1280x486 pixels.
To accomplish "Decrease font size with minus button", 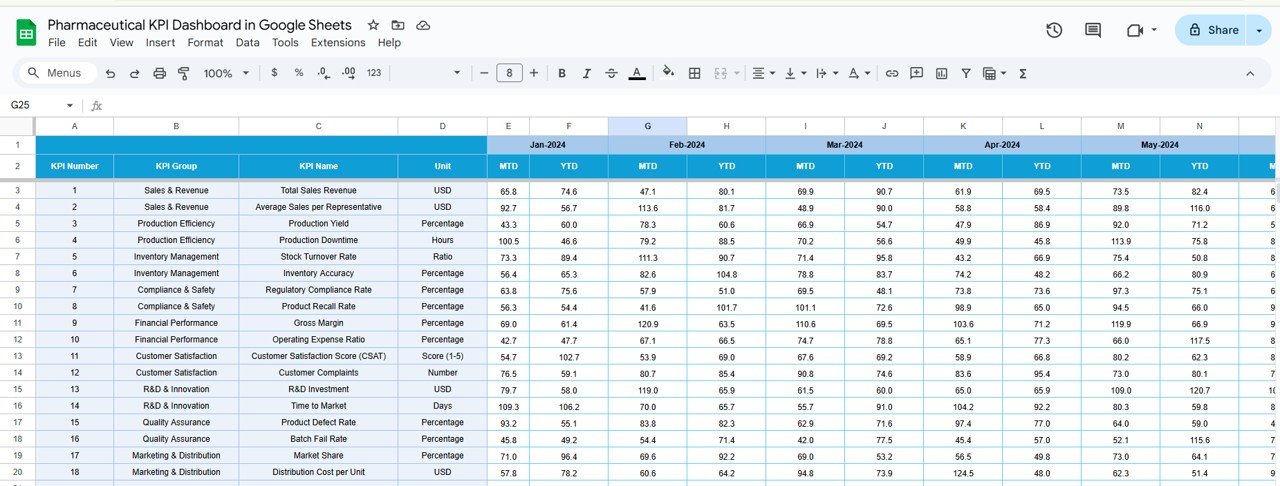I will 484,73.
